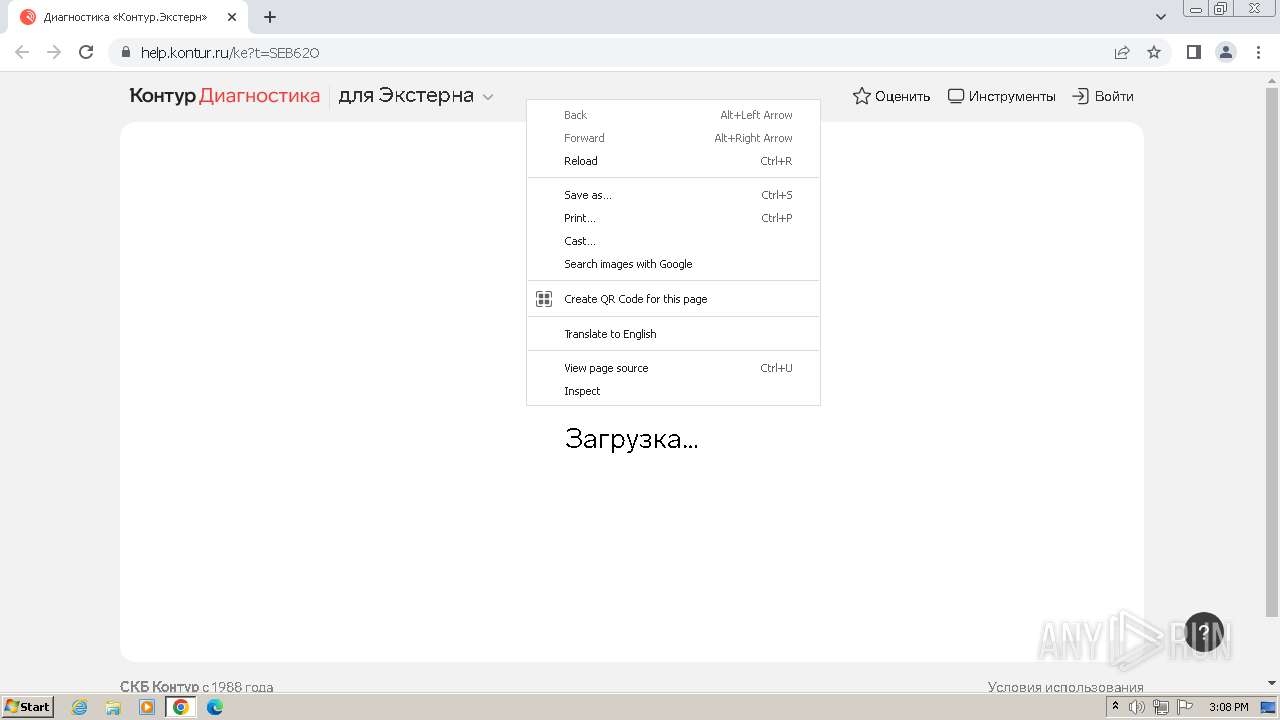Click the volume speaker tray icon

point(1137,707)
